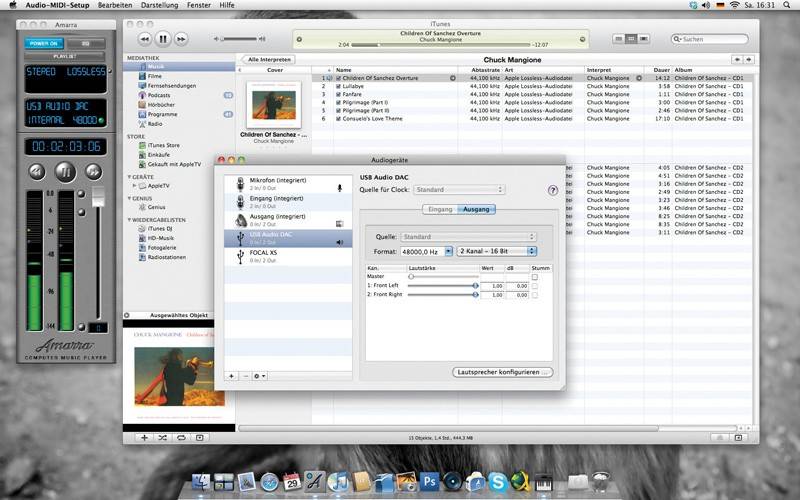Adjust the iTunes volume slider

[240, 39]
